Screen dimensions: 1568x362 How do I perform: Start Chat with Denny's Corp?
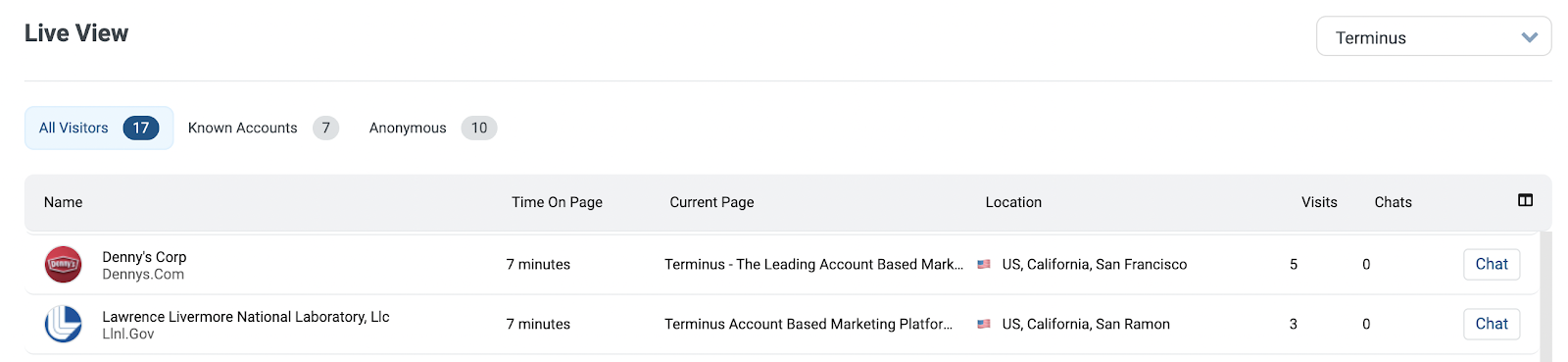1492,265
